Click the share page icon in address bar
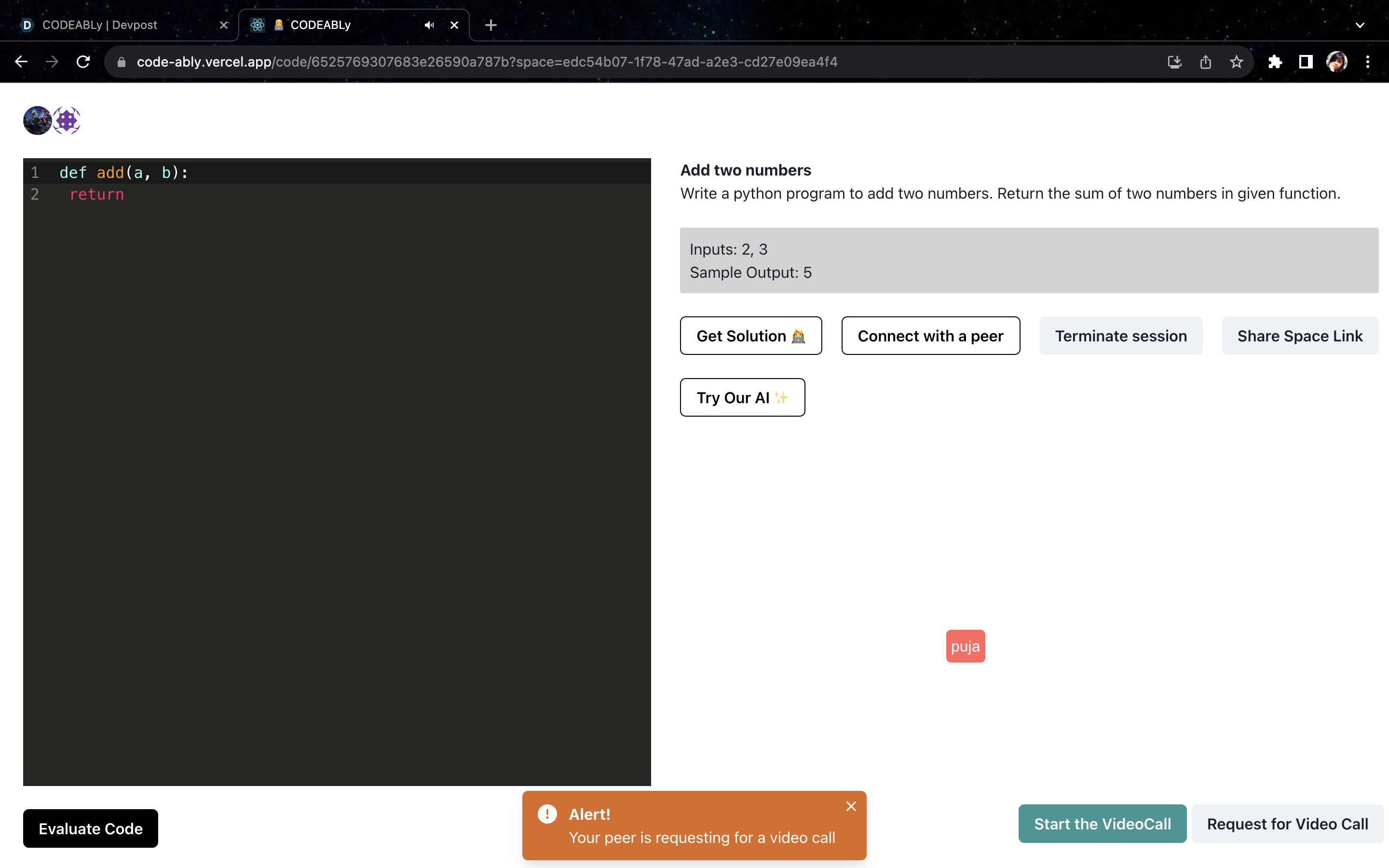The width and height of the screenshot is (1389, 868). tap(1205, 62)
